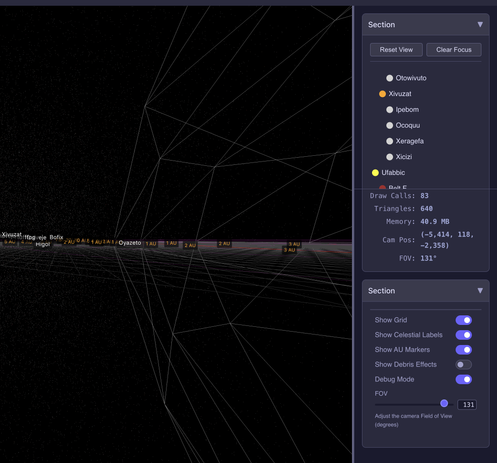Click the FOV slider handle
The width and height of the screenshot is (497, 463).
(444, 404)
